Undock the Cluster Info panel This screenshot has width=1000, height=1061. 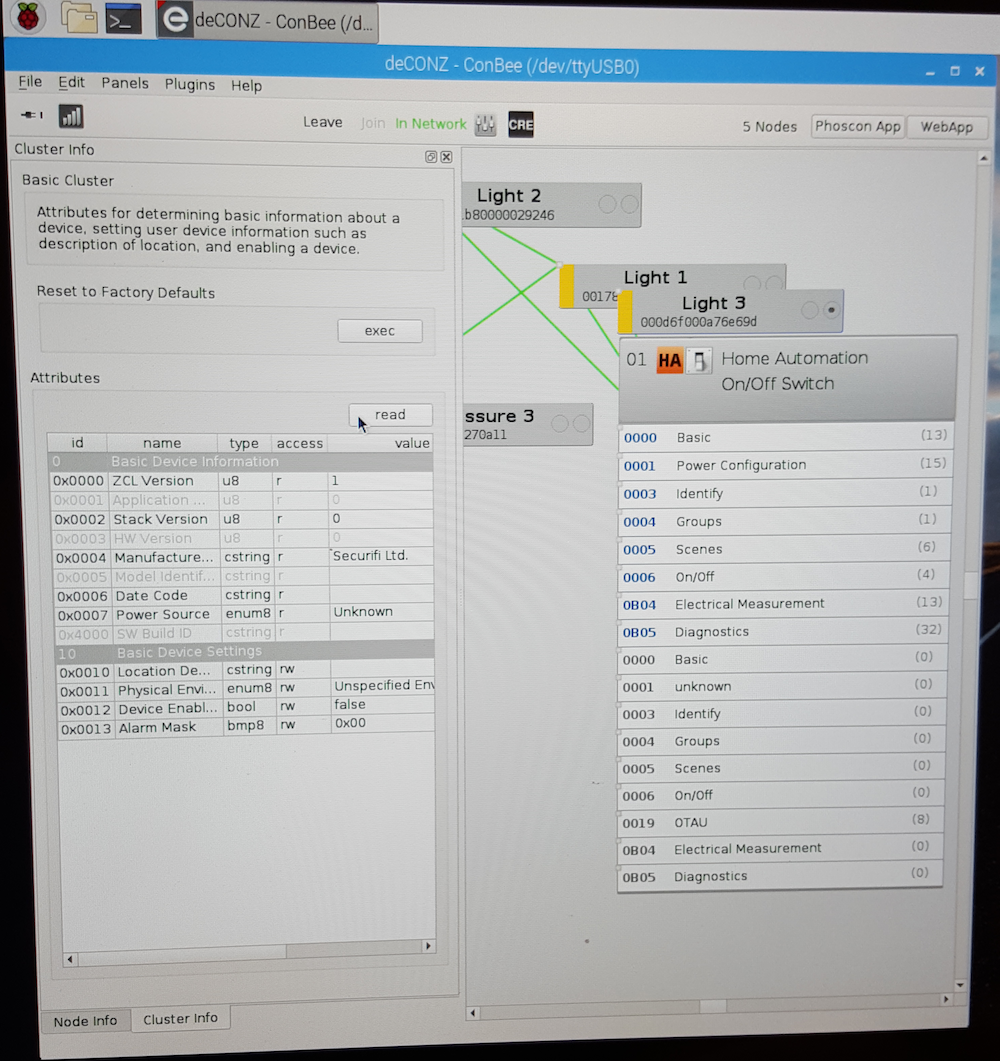pyautogui.click(x=430, y=157)
